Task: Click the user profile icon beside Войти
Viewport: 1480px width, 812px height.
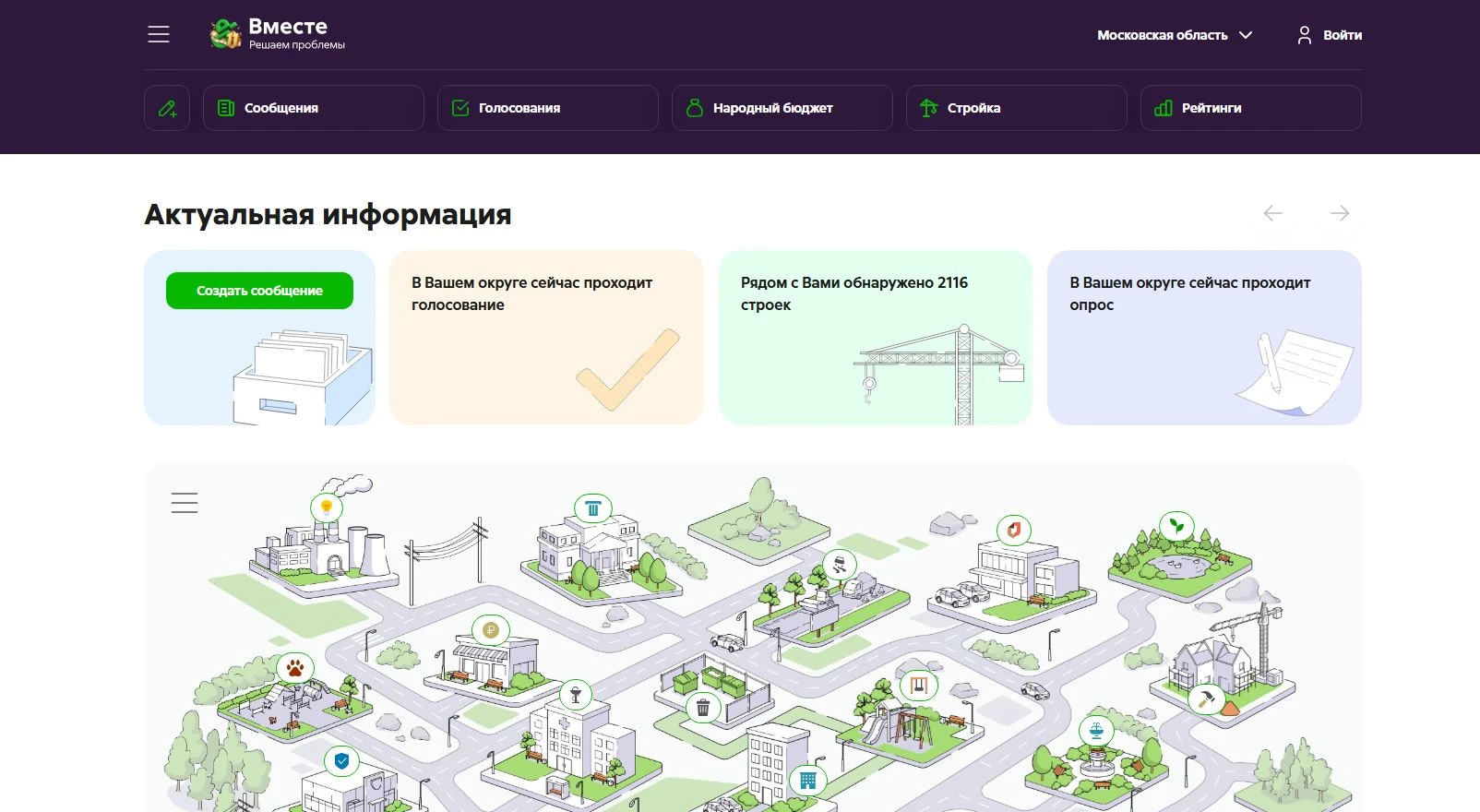Action: (1304, 35)
